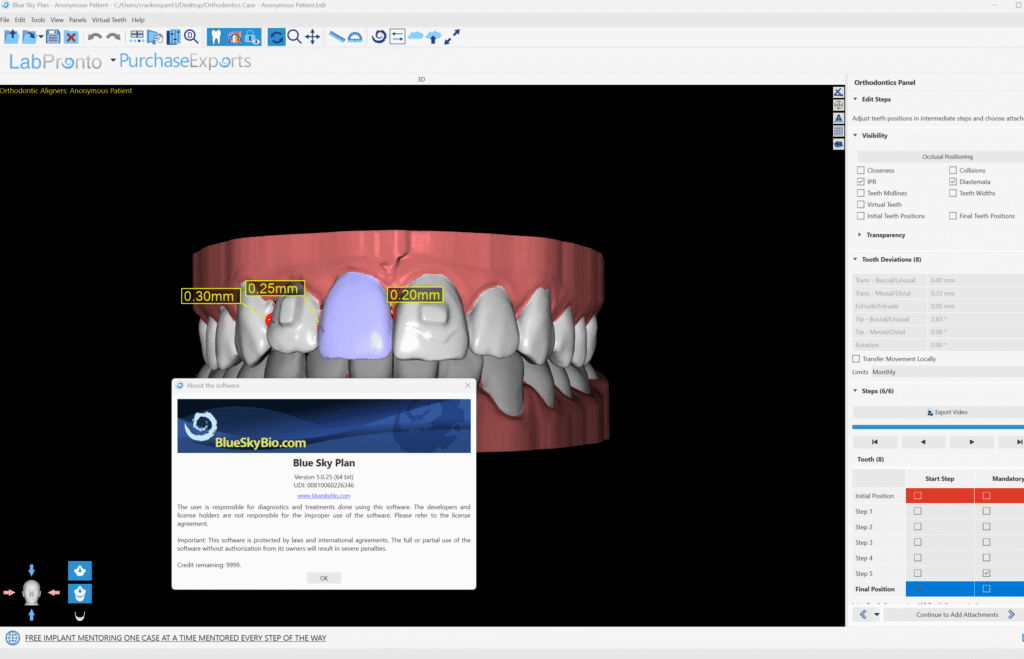This screenshot has height=659, width=1024.
Task: Expand the Transparency section
Action: click(x=859, y=235)
